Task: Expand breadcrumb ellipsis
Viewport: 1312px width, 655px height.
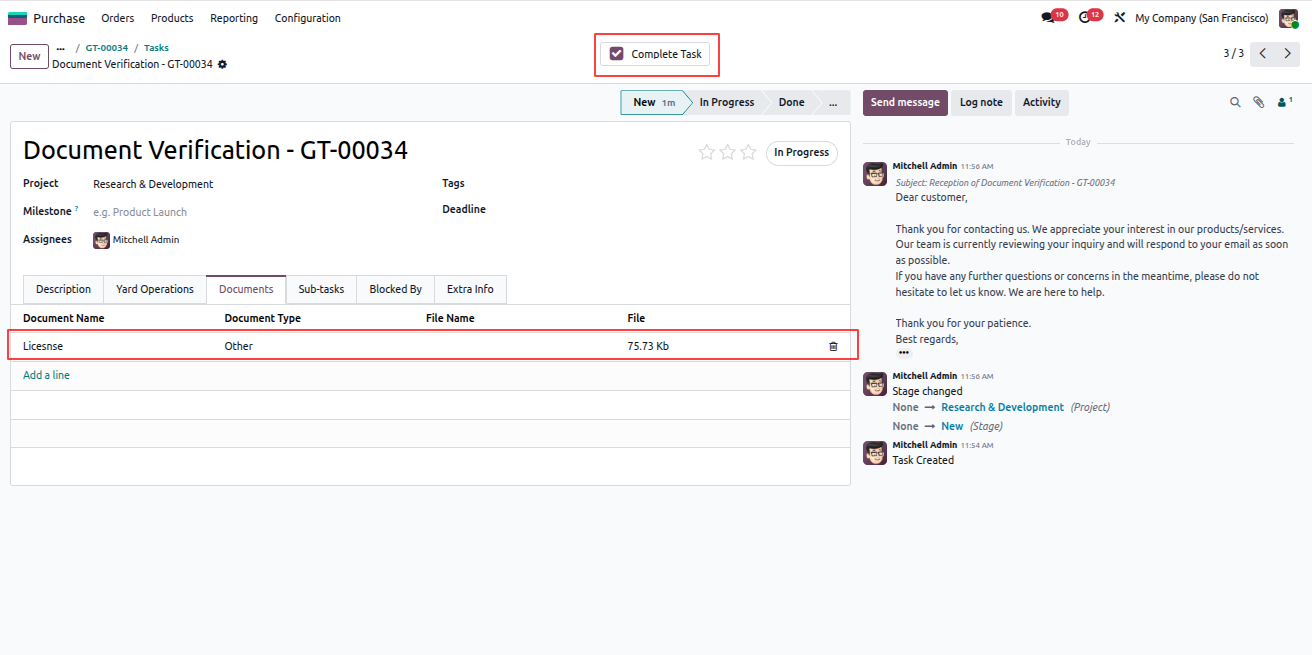Action: [60, 48]
